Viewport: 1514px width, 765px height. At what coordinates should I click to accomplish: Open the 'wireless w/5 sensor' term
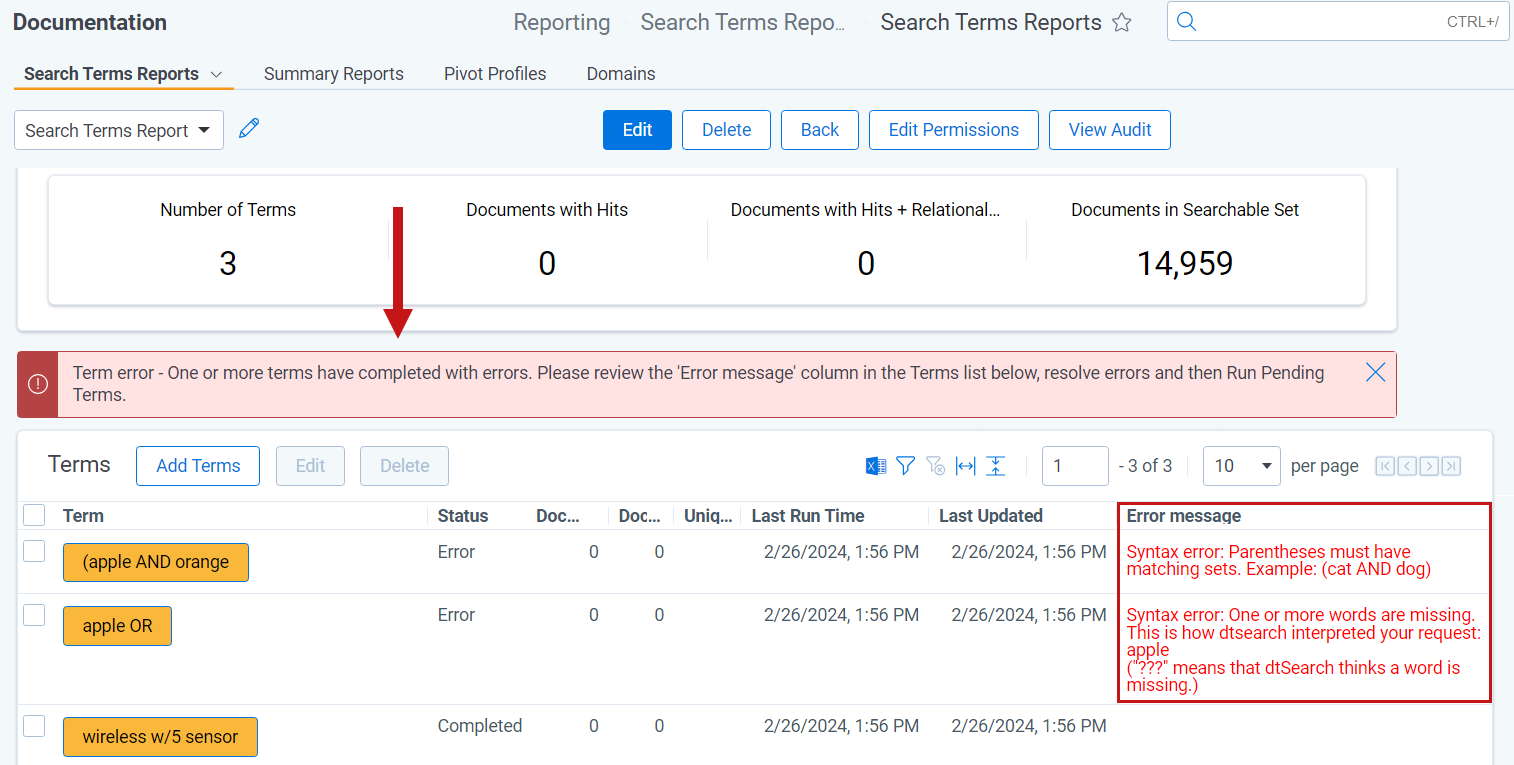point(160,737)
